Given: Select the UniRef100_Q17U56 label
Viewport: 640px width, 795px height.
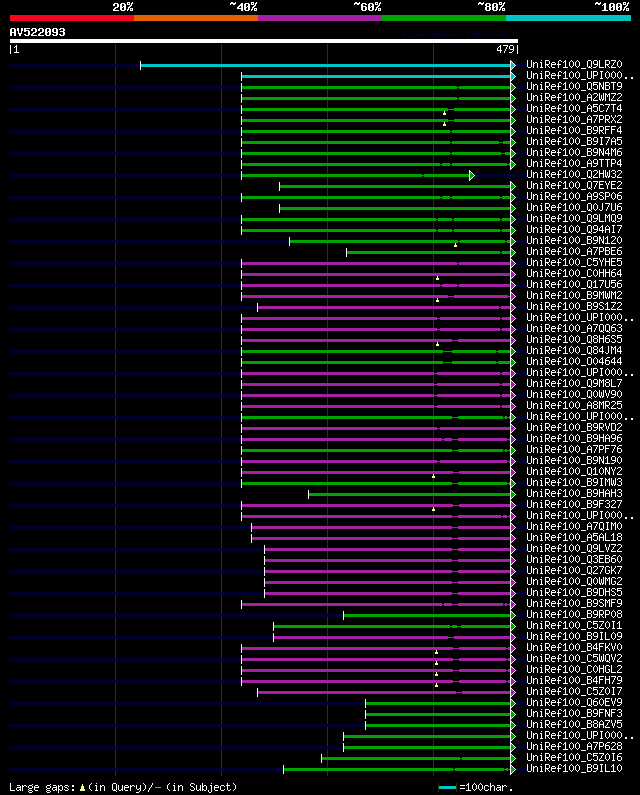Looking at the screenshot, I should pos(574,284).
